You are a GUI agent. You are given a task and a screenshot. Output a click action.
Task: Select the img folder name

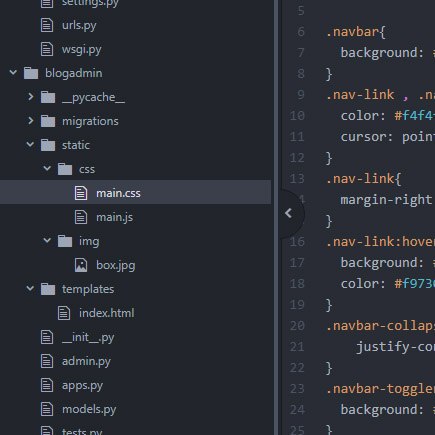tap(89, 241)
